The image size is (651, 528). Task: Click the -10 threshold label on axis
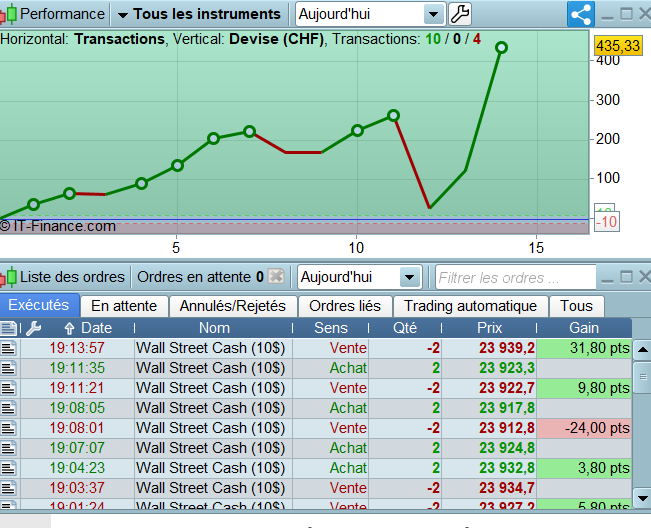(x=607, y=222)
